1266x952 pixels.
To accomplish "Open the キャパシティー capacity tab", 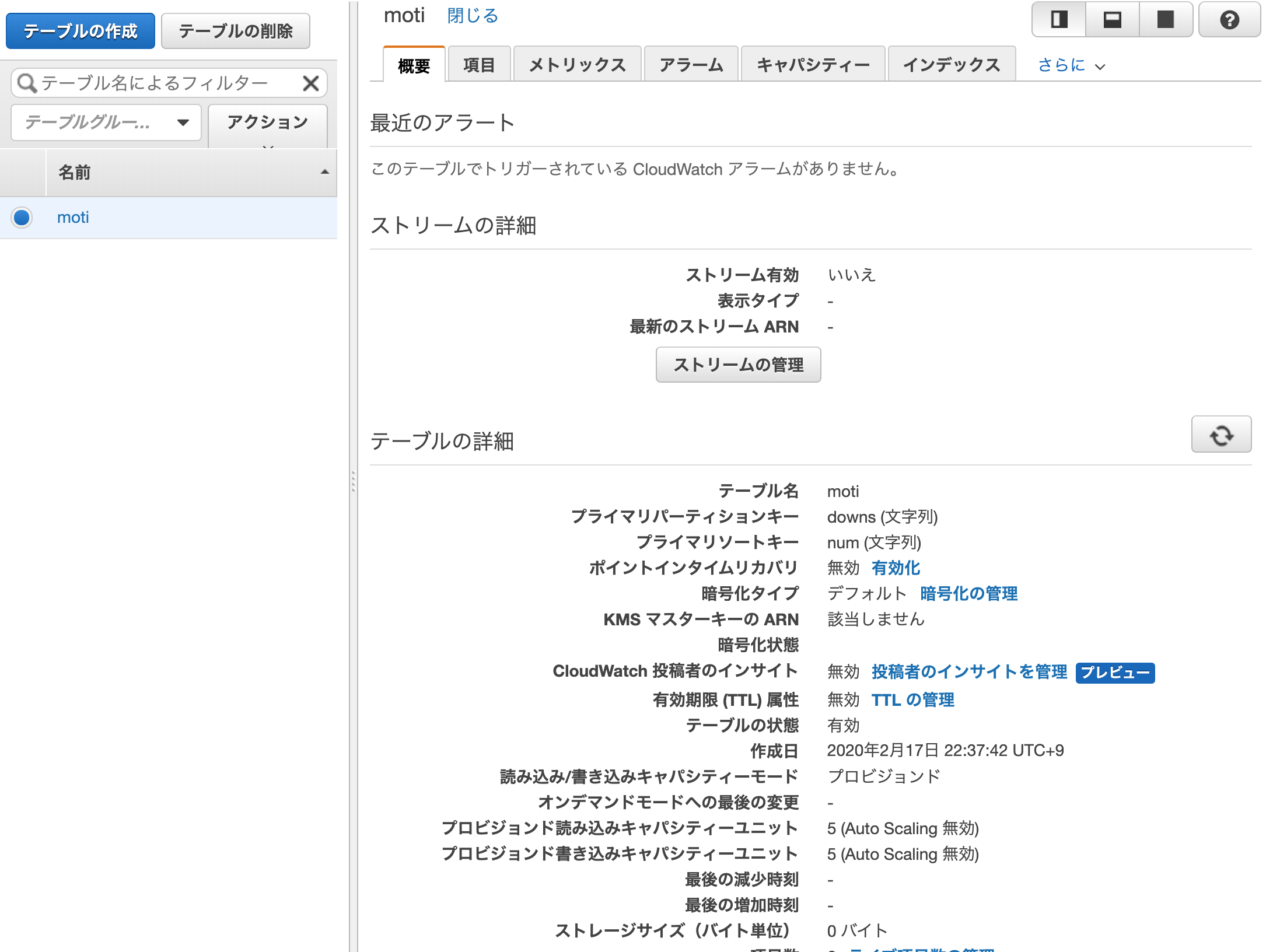I will click(x=813, y=65).
